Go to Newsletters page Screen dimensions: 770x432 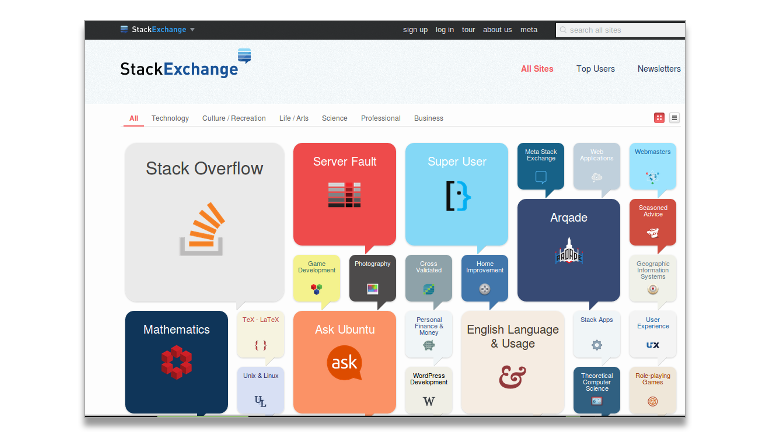pyautogui.click(x=659, y=69)
